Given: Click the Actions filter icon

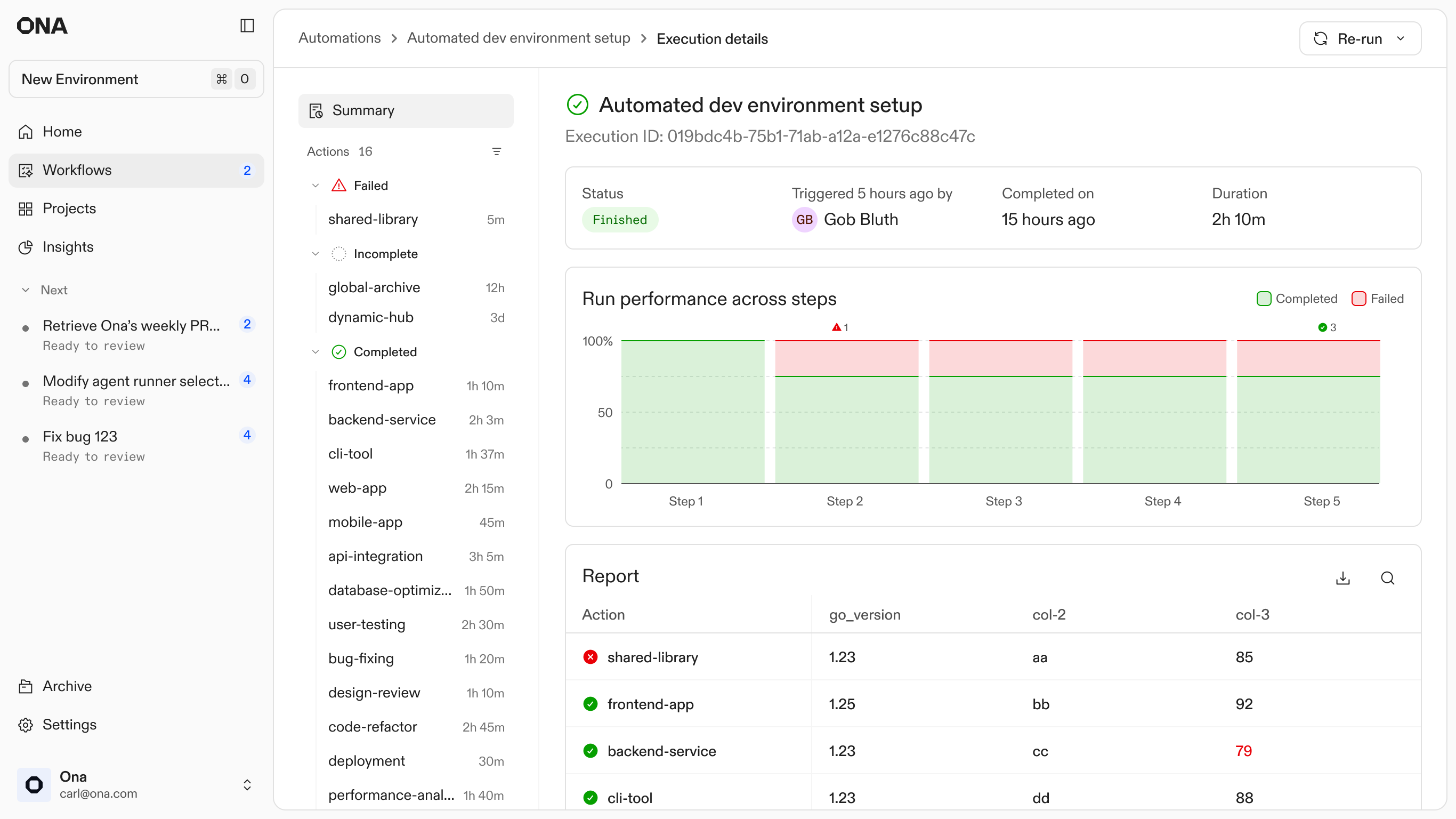Looking at the screenshot, I should pyautogui.click(x=496, y=151).
